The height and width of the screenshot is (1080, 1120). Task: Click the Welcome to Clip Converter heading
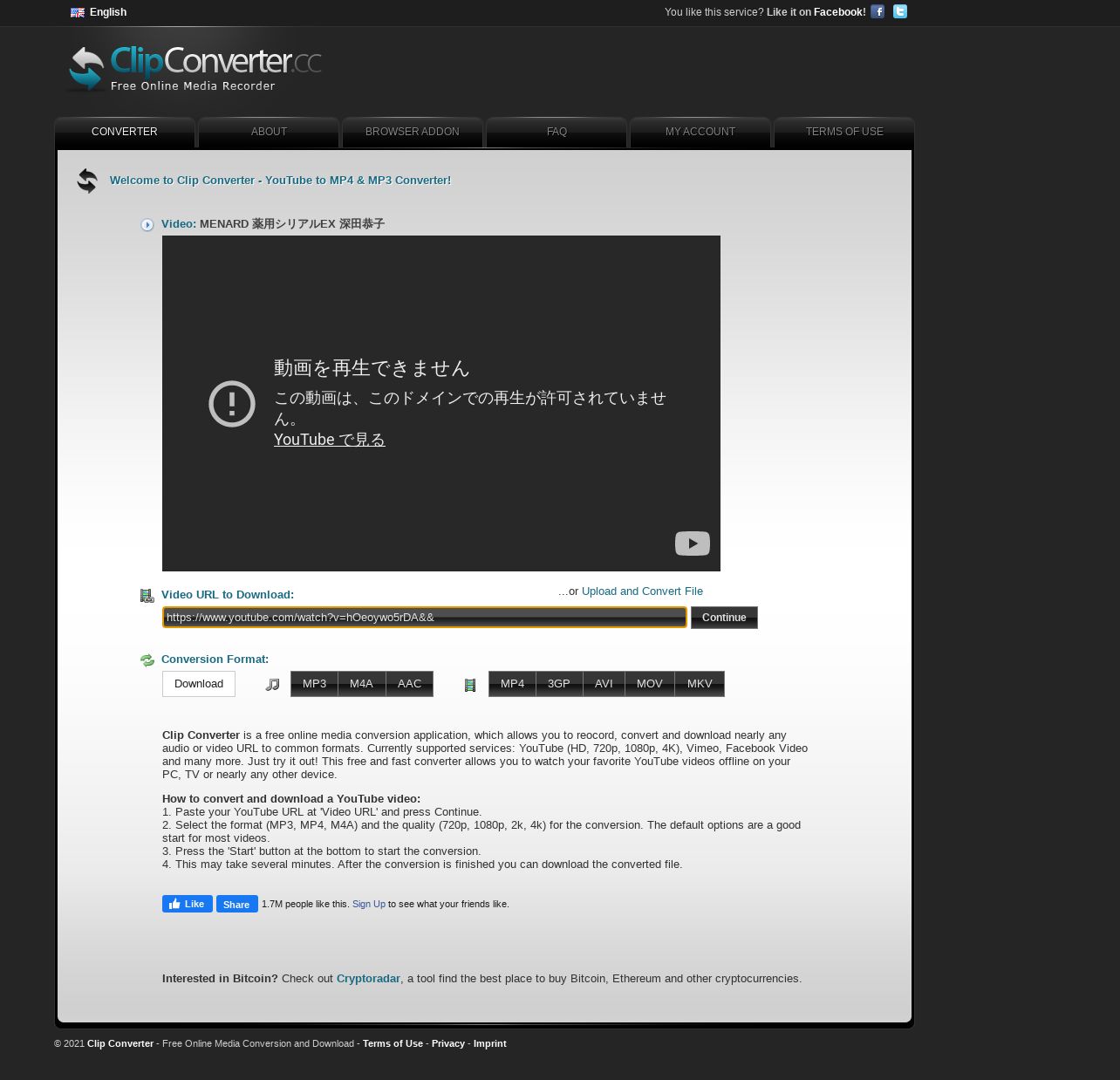280,181
